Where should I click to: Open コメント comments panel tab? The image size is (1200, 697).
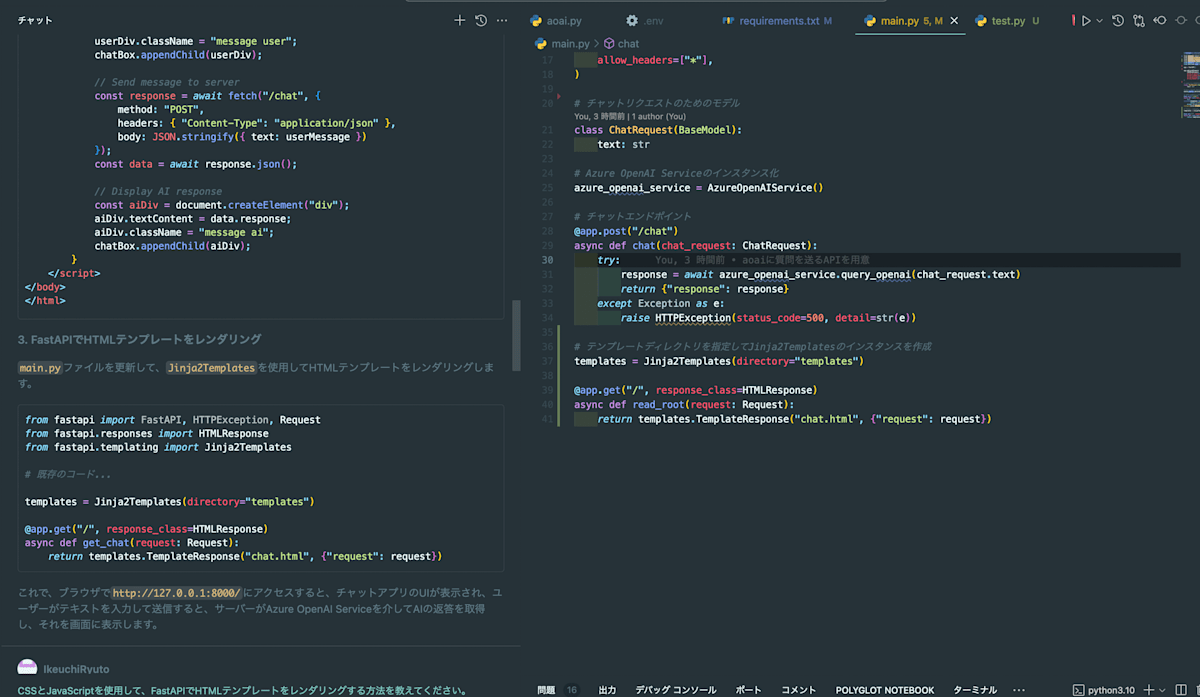tap(799, 690)
